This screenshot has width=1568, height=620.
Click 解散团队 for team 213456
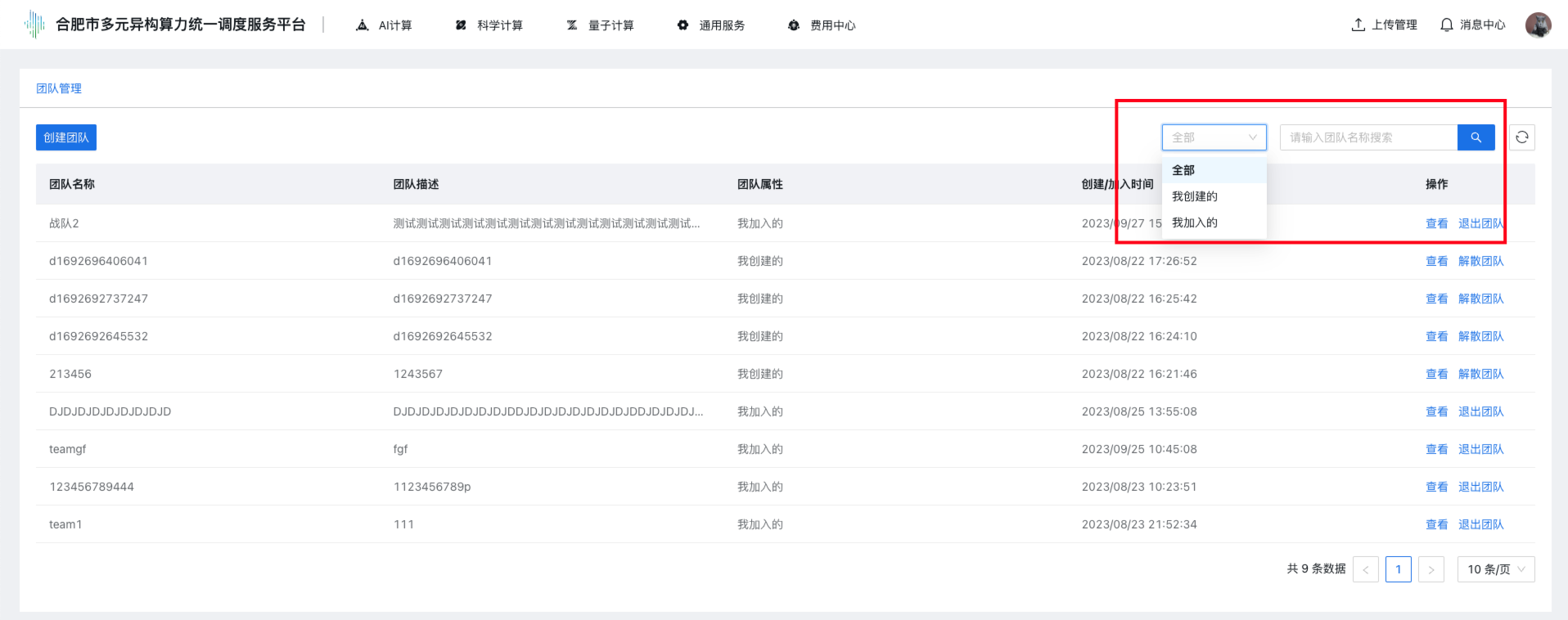pos(1480,374)
